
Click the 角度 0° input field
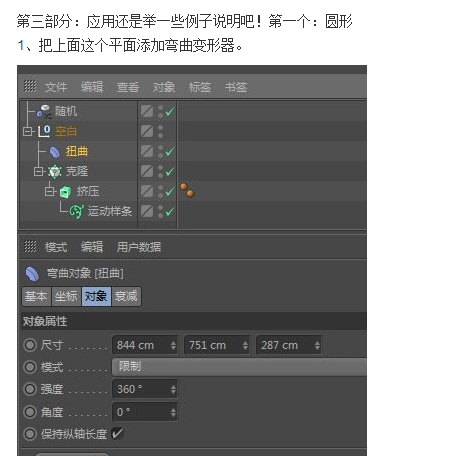point(145,412)
